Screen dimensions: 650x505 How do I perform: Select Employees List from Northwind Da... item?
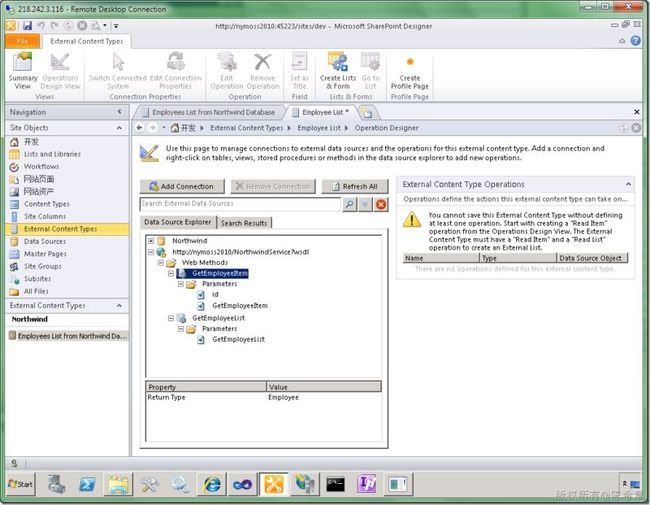68,336
